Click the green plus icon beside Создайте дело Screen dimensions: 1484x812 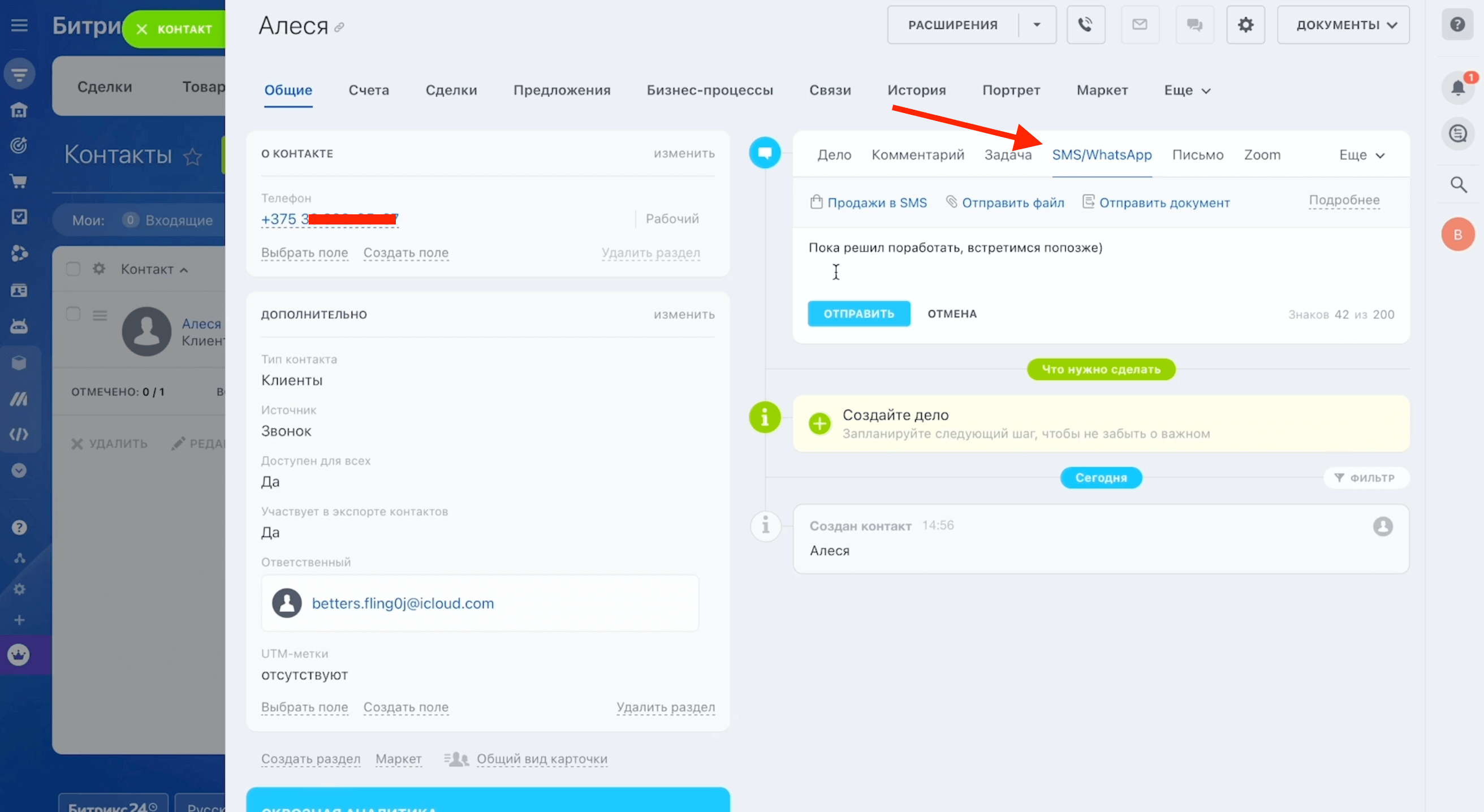point(819,424)
